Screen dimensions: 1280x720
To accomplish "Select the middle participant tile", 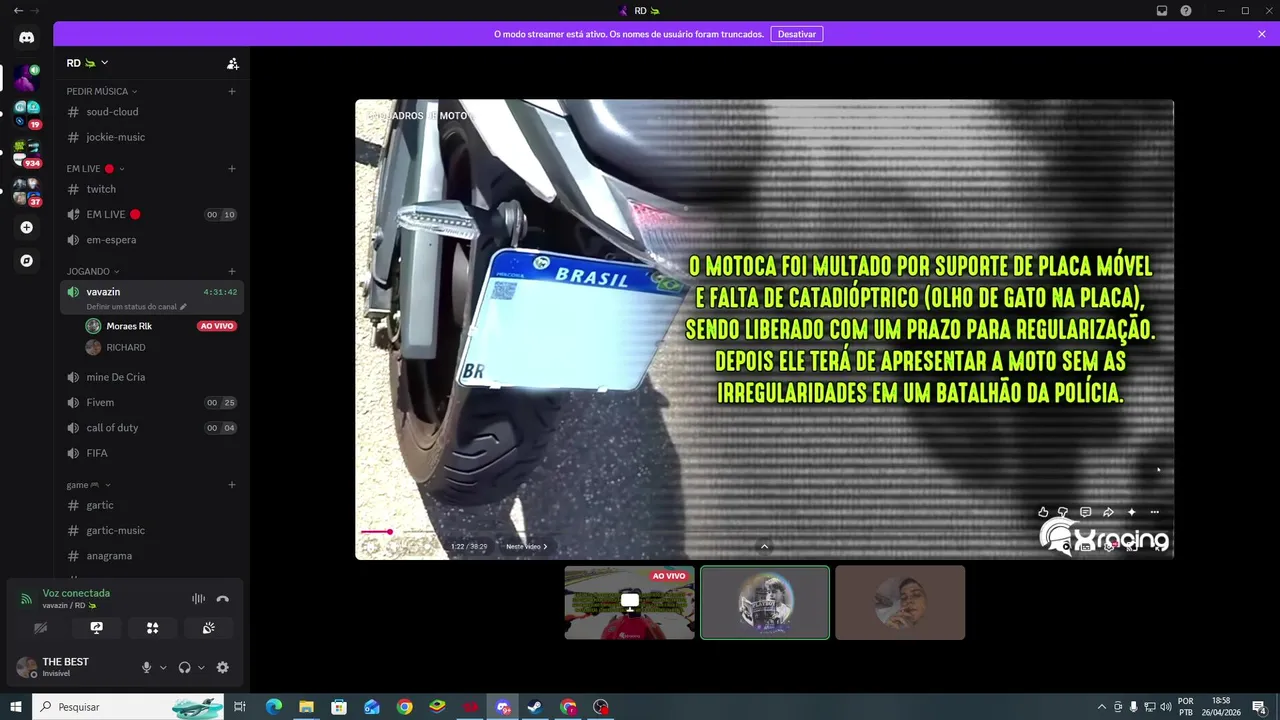I will [765, 603].
